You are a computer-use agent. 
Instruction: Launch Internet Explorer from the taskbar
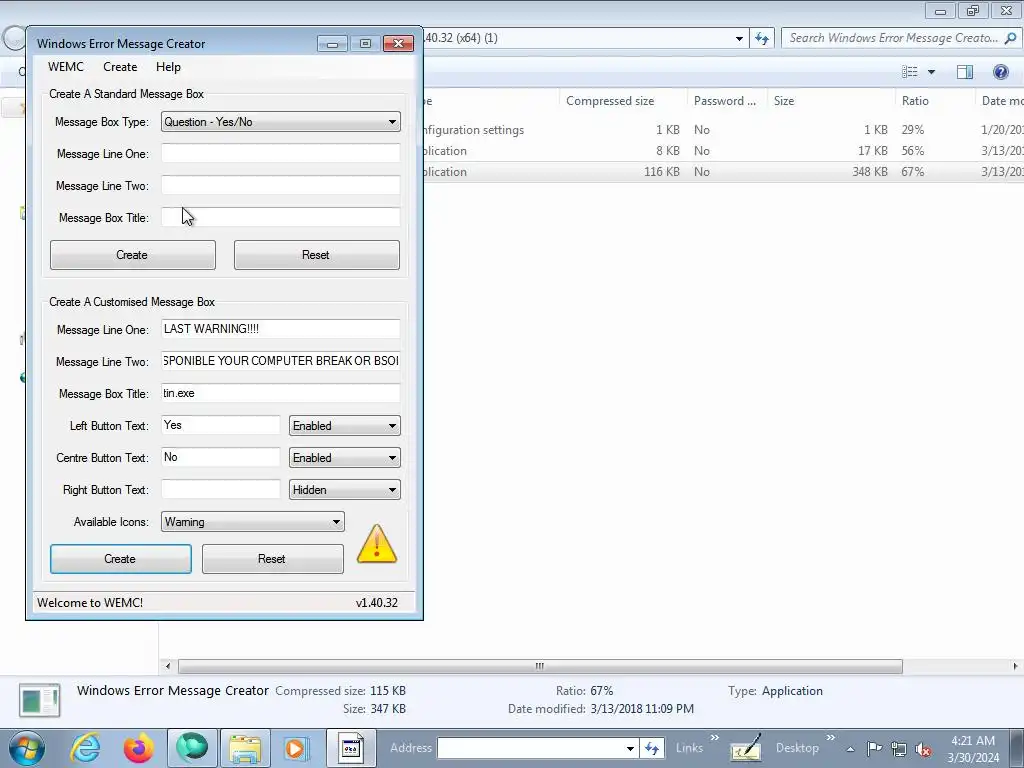(x=85, y=748)
